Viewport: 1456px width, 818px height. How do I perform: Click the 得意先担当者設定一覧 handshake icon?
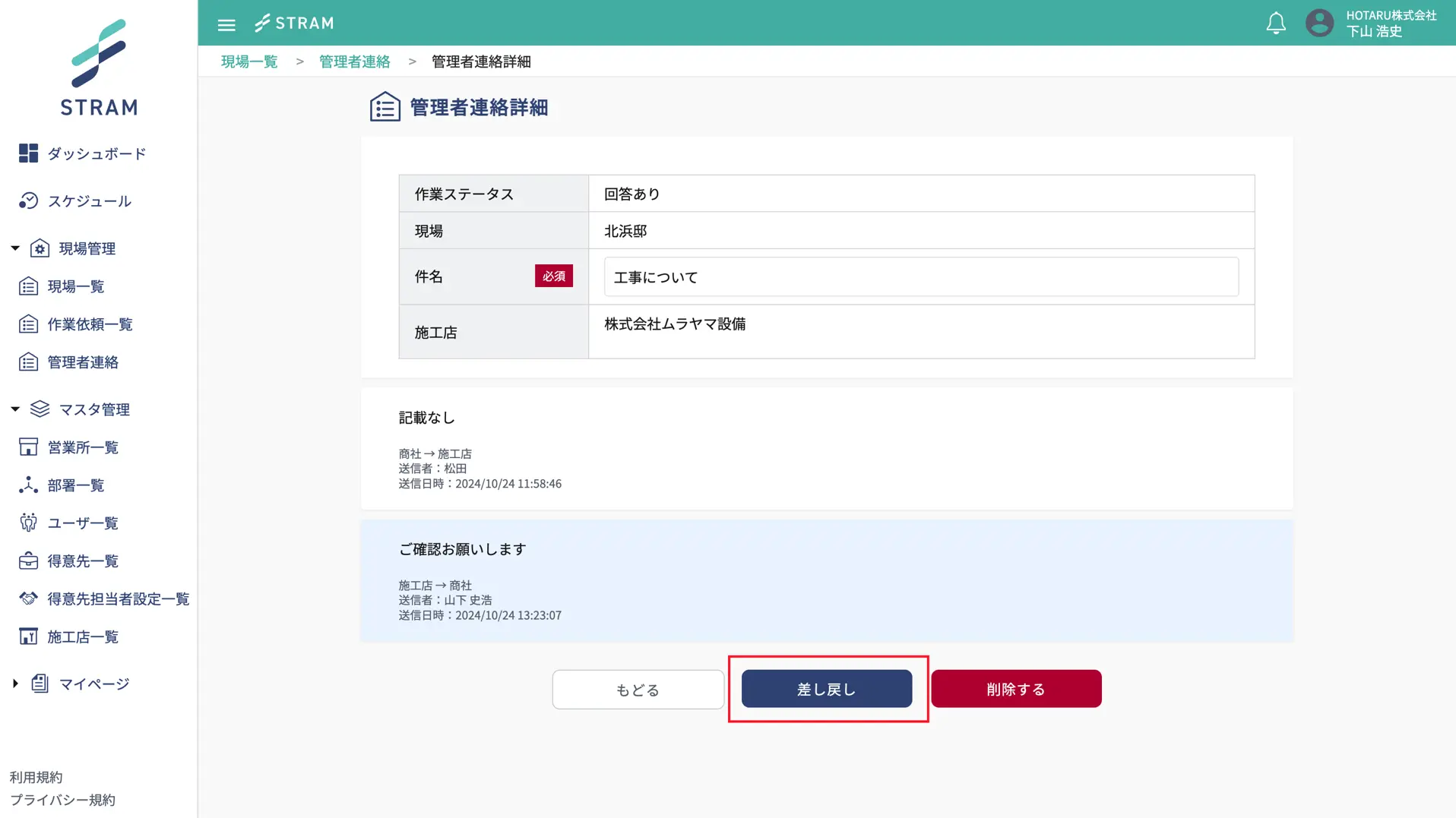(x=28, y=598)
